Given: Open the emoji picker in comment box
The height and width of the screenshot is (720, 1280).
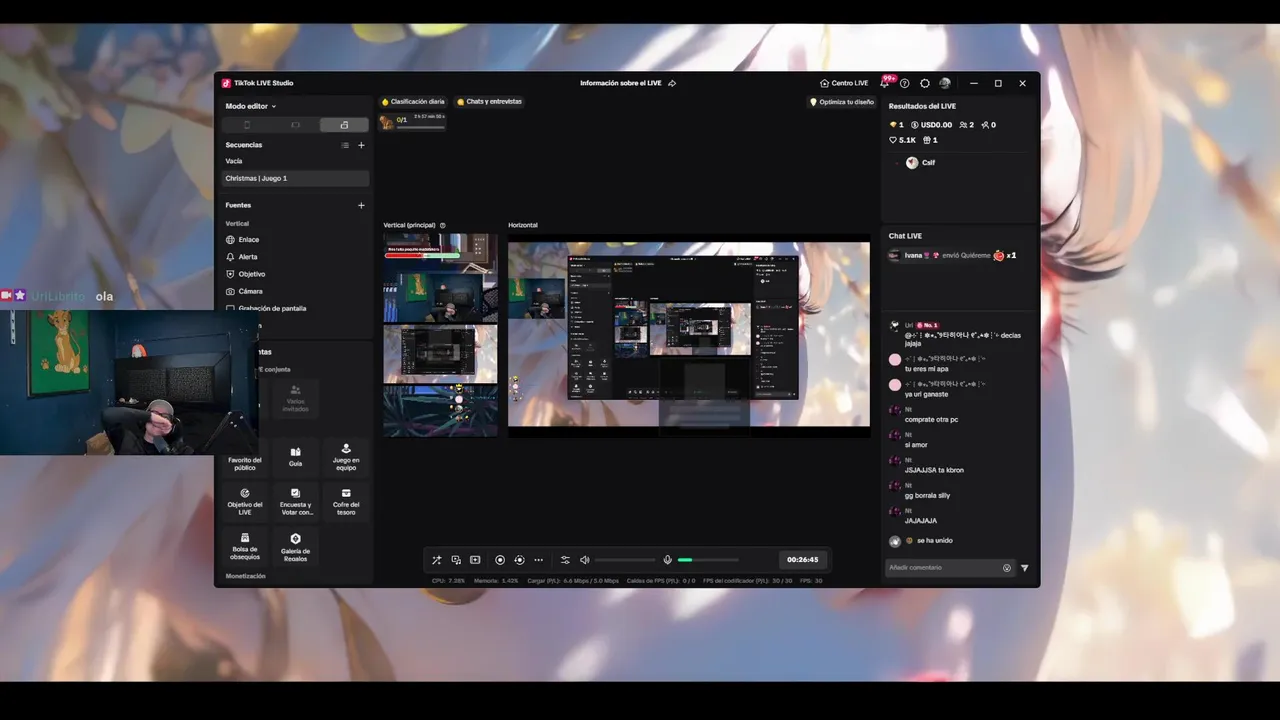Looking at the screenshot, I should pos(1007,568).
